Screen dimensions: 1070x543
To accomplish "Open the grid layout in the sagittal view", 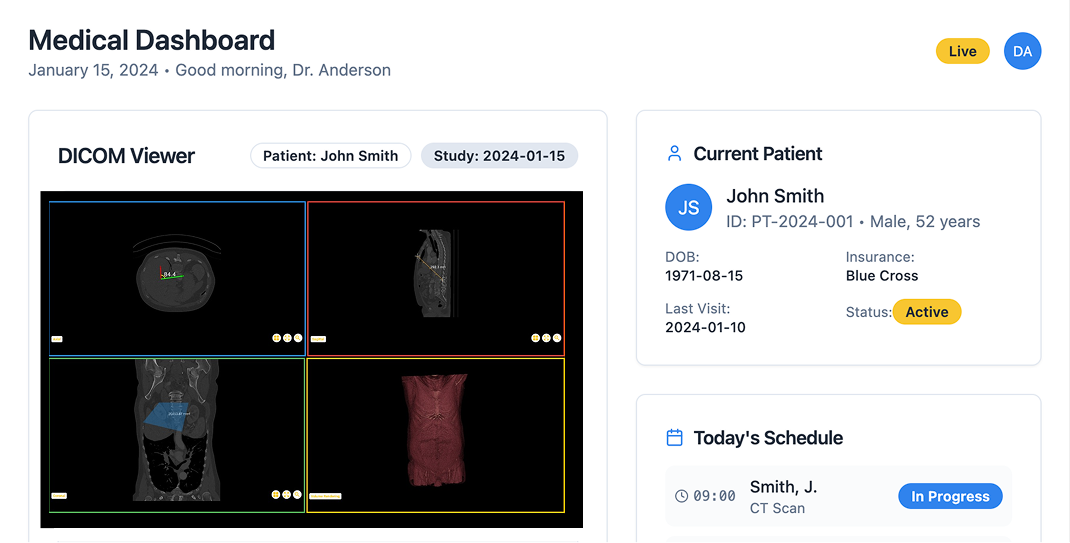I will pos(535,338).
